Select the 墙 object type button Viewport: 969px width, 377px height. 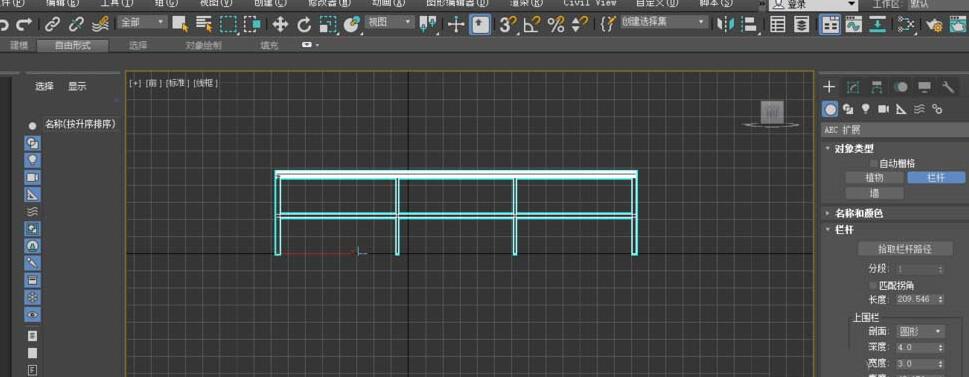click(x=874, y=193)
